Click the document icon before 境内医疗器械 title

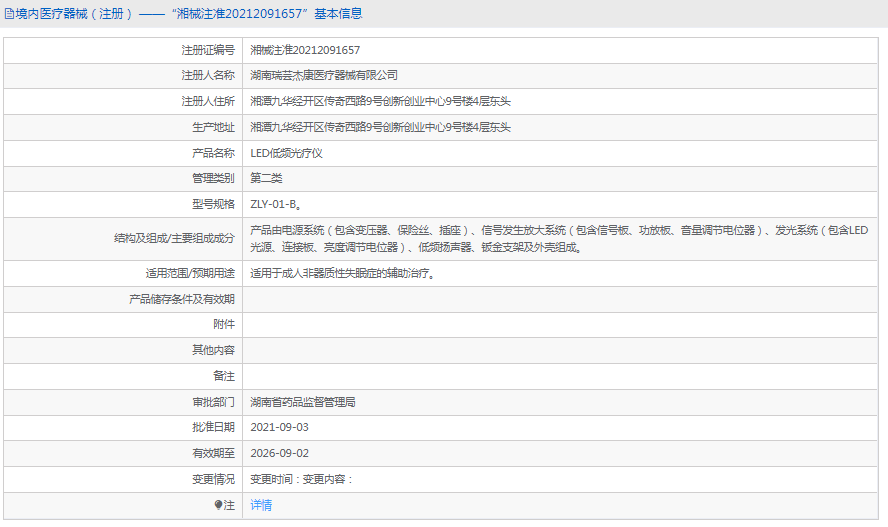click(9, 14)
